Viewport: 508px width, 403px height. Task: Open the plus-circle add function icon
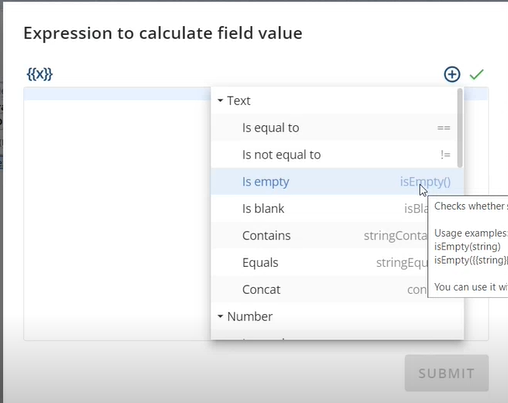452,74
